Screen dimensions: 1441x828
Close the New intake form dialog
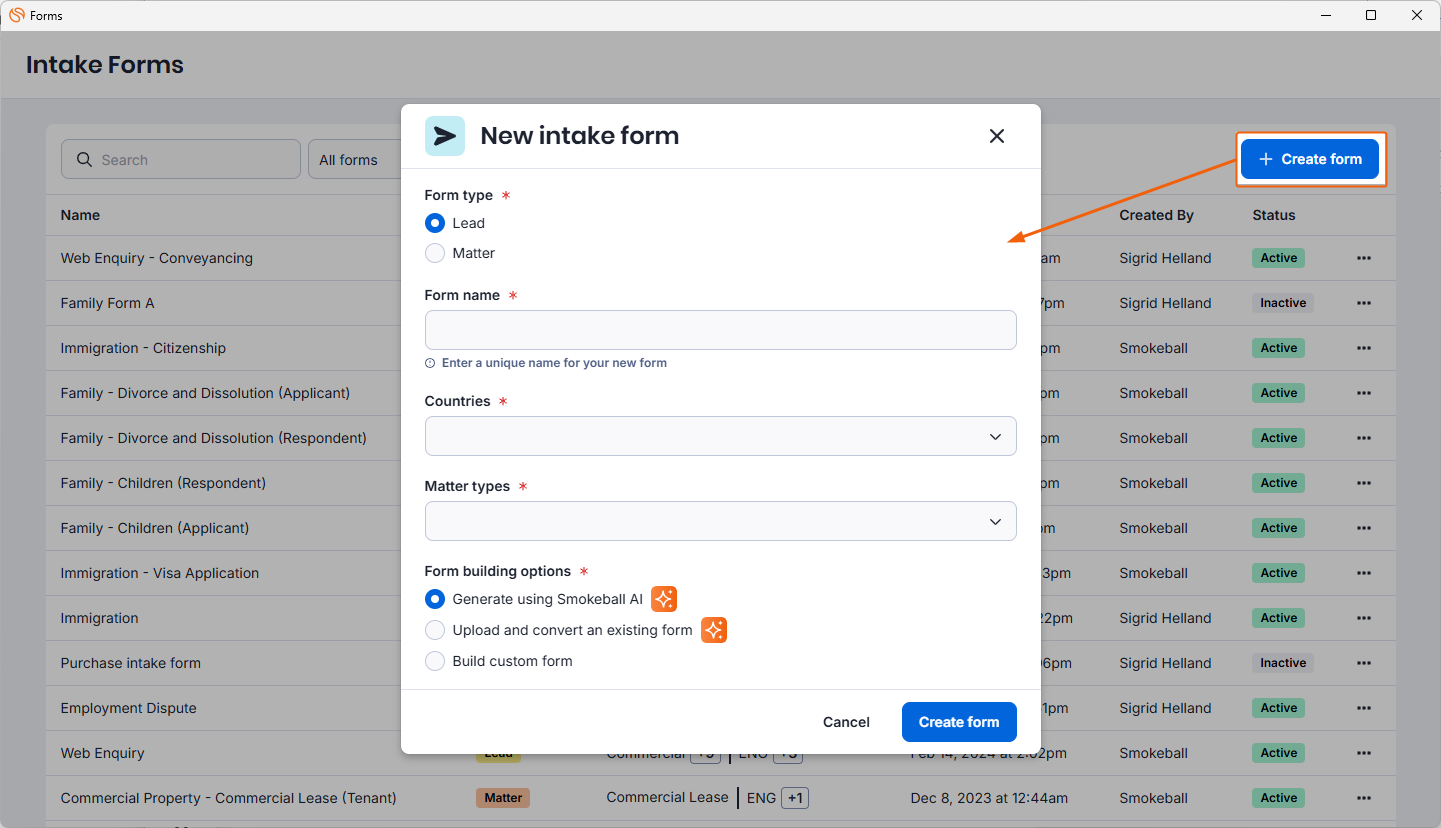point(996,136)
